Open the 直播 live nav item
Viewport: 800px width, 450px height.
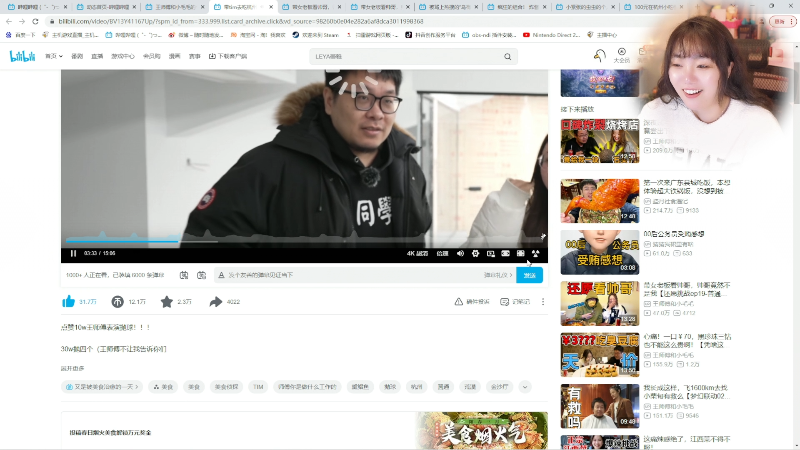pyautogui.click(x=97, y=56)
